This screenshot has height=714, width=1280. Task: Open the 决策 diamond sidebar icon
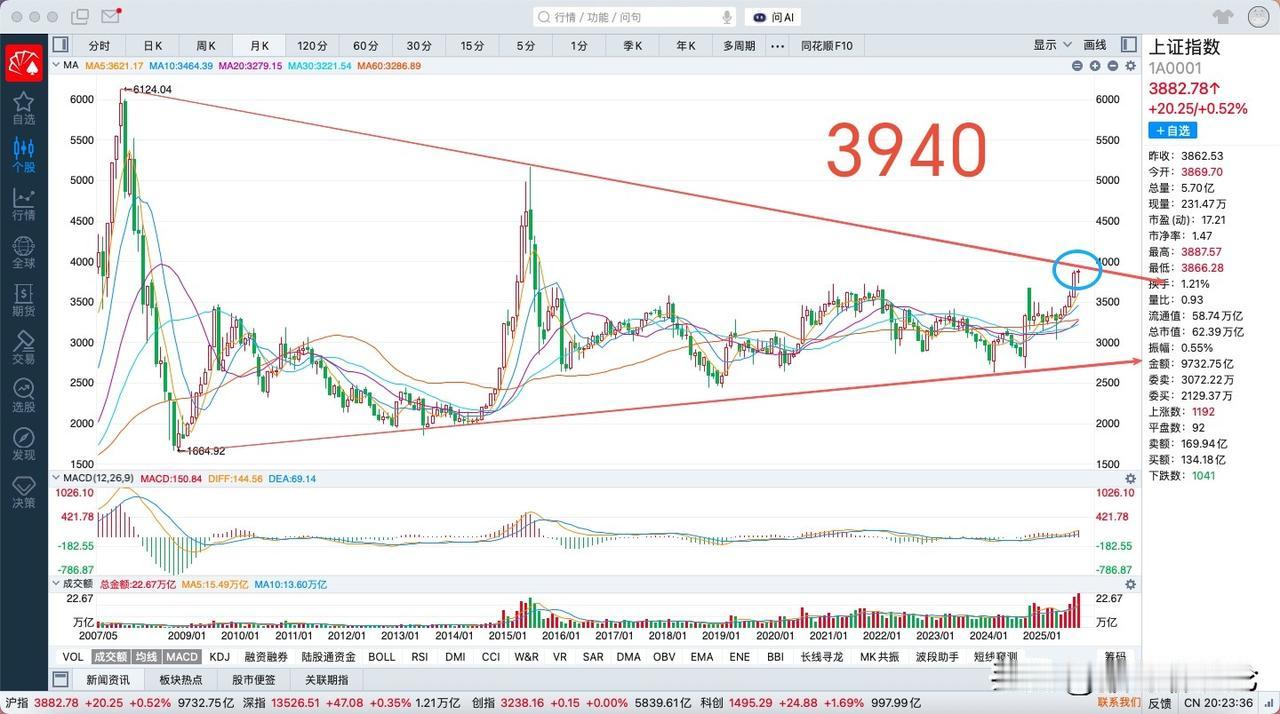[23, 492]
